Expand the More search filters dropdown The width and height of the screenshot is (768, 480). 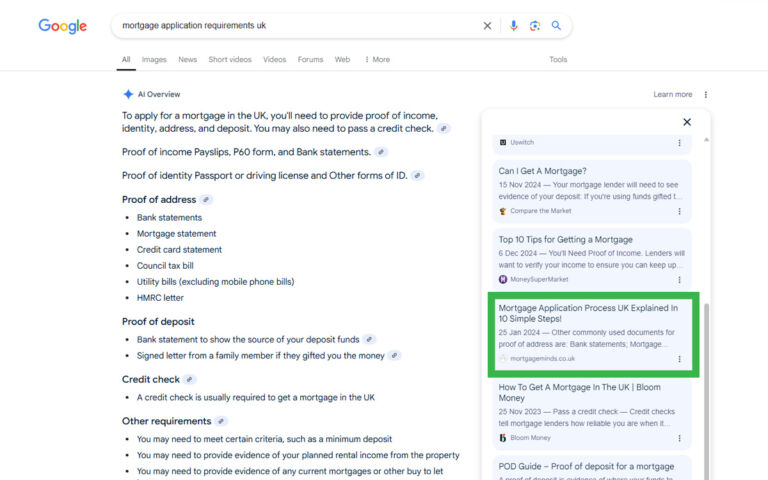[377, 60]
